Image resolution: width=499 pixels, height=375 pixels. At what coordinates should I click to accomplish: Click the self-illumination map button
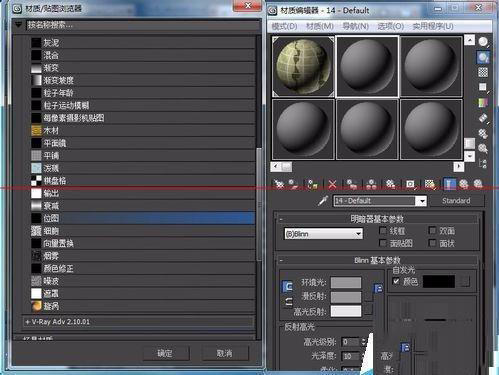point(465,281)
